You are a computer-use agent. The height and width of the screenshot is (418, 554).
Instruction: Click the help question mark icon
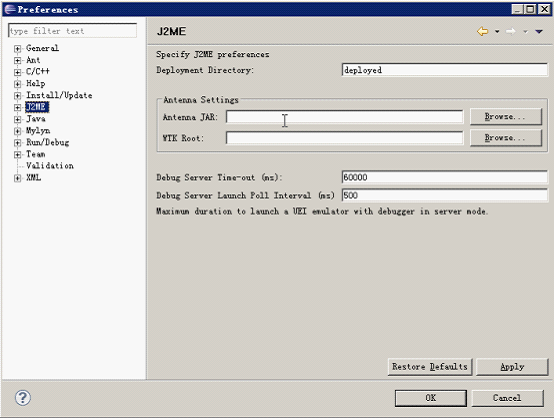coord(23,398)
